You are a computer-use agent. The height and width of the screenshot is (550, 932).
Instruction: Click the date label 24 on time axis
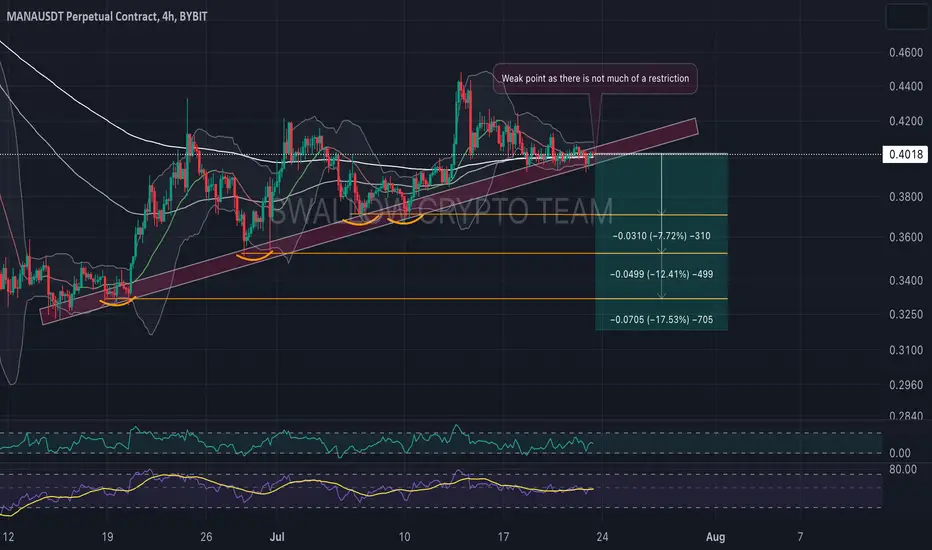(602, 537)
